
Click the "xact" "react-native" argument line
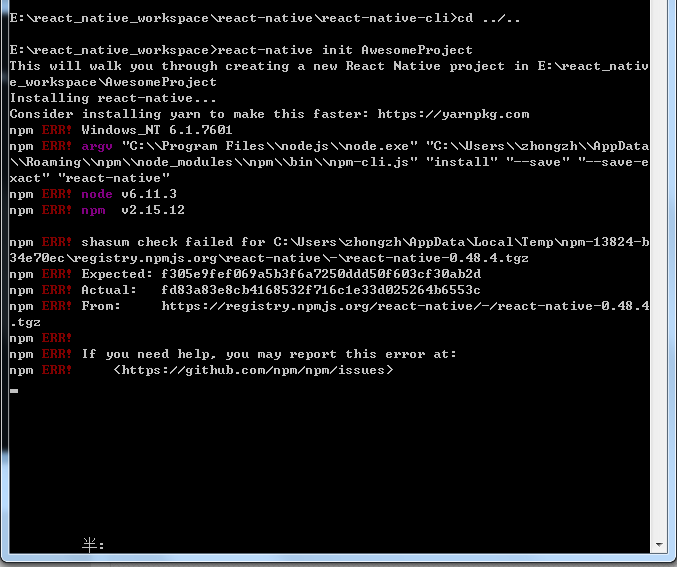pos(89,178)
